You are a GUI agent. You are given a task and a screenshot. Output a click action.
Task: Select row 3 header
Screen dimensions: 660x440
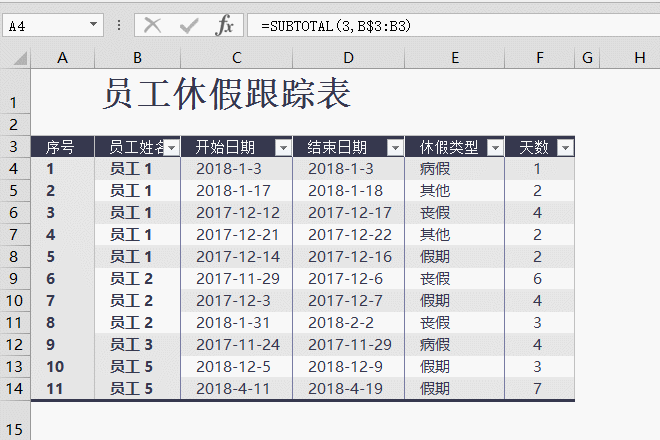pyautogui.click(x=14, y=147)
